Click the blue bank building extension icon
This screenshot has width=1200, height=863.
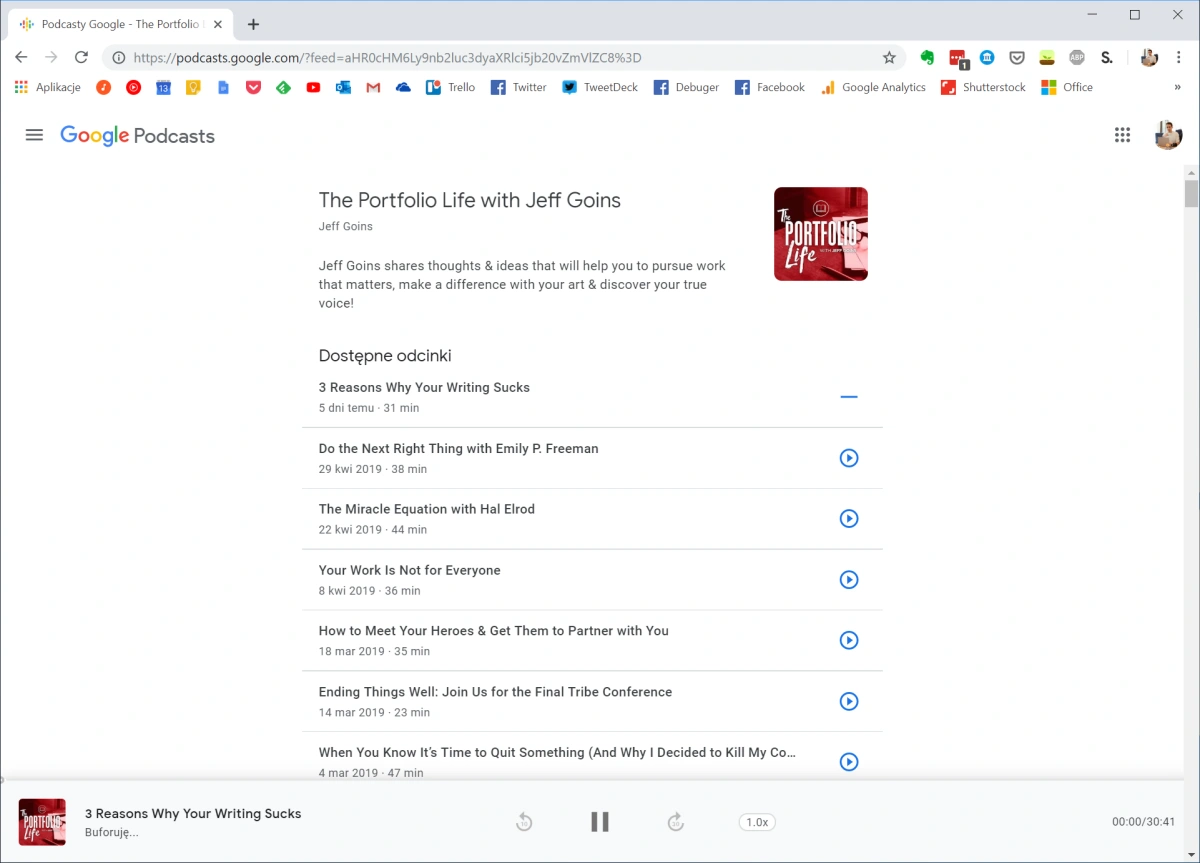point(987,58)
